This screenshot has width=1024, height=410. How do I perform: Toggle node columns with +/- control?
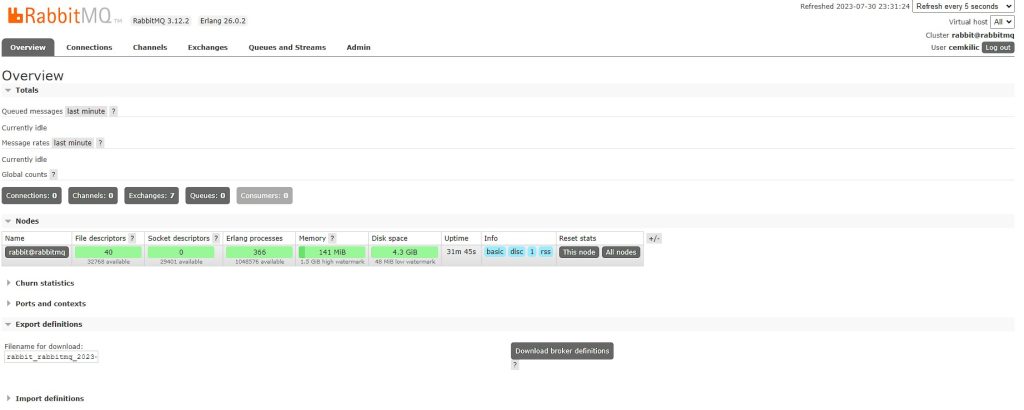click(654, 238)
